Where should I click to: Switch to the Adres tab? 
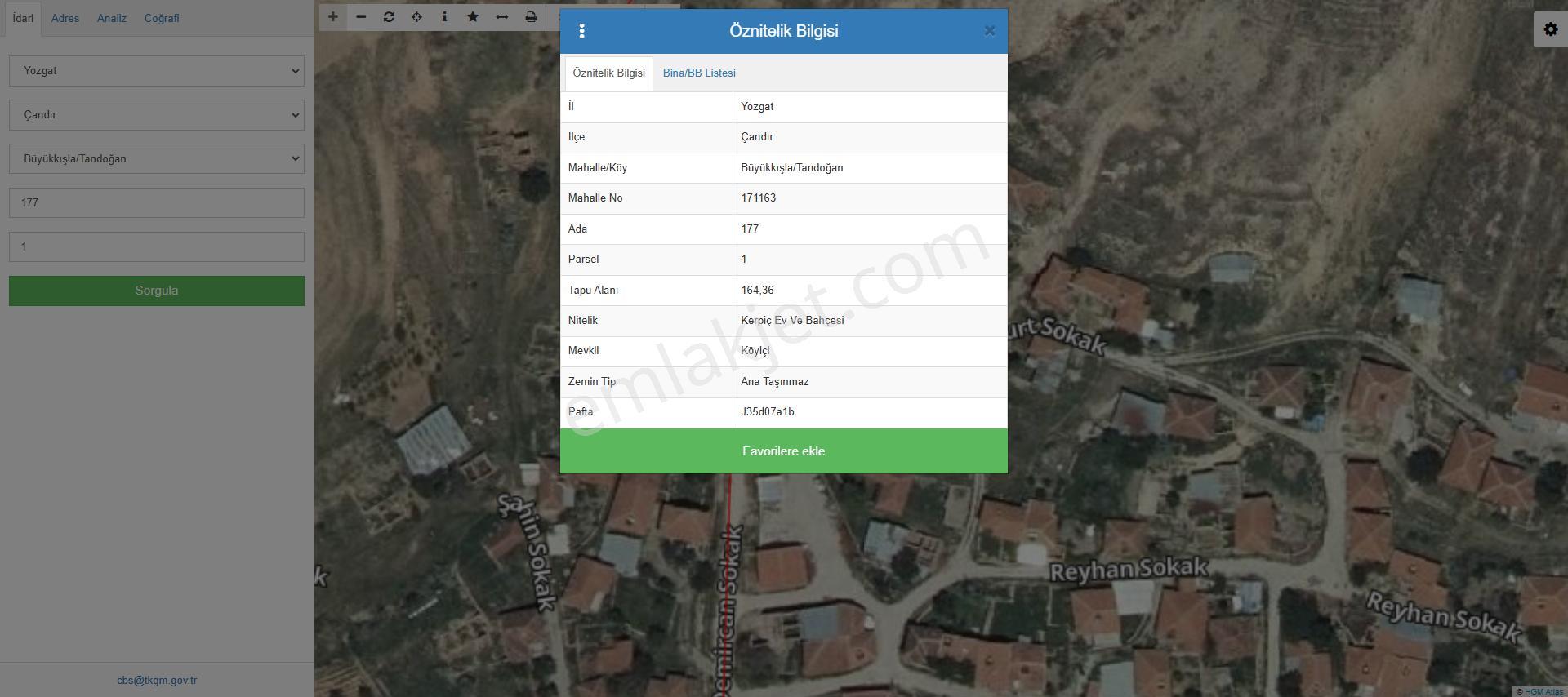65,18
